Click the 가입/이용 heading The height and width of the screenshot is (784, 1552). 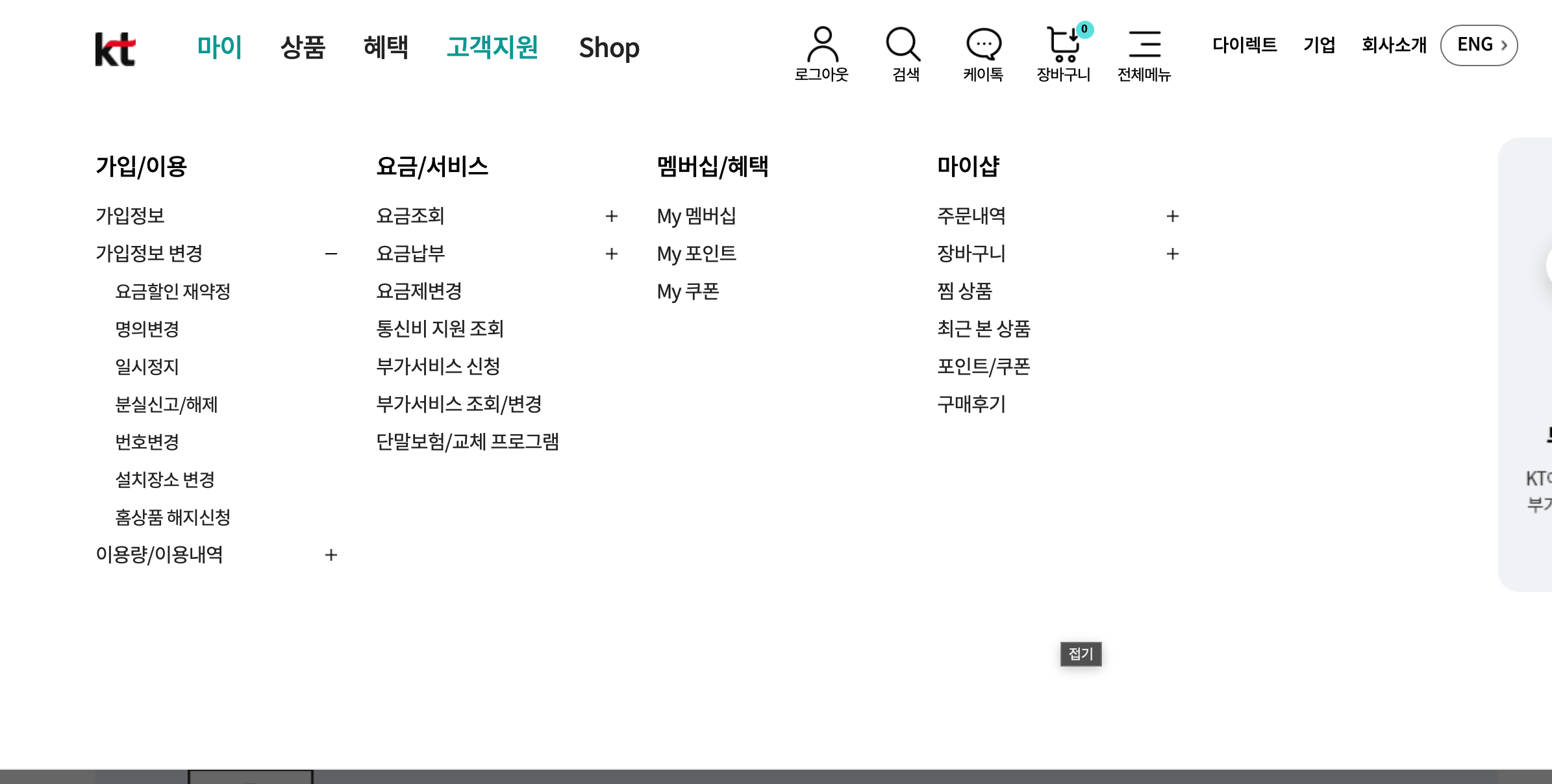pos(142,166)
